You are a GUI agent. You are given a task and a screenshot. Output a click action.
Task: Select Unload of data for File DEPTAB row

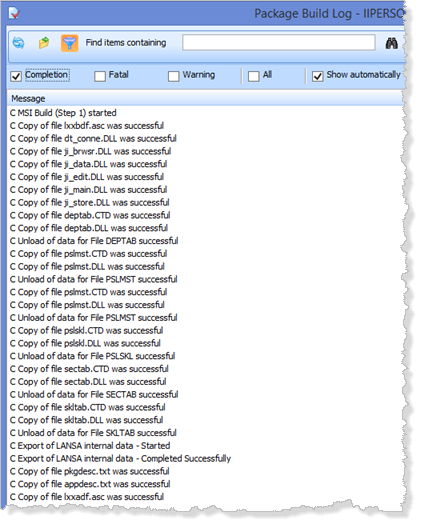click(205, 241)
